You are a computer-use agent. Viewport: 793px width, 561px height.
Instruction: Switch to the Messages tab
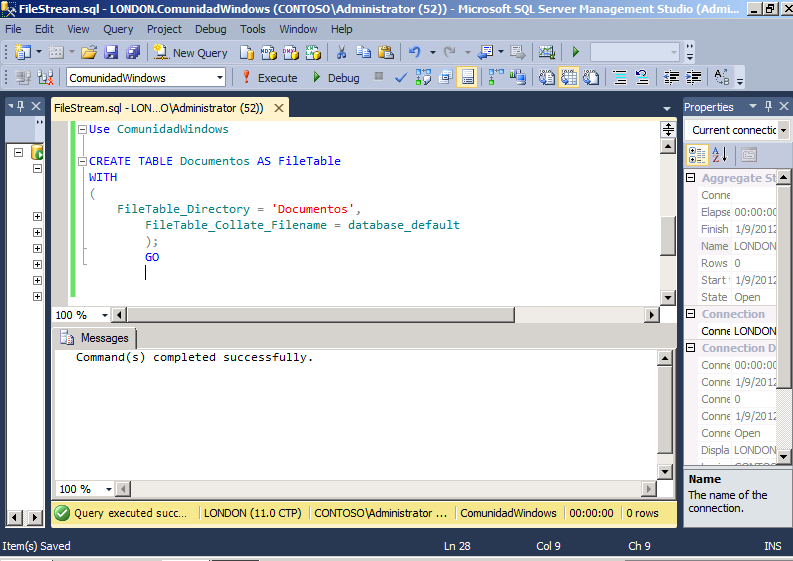[x=95, y=337]
